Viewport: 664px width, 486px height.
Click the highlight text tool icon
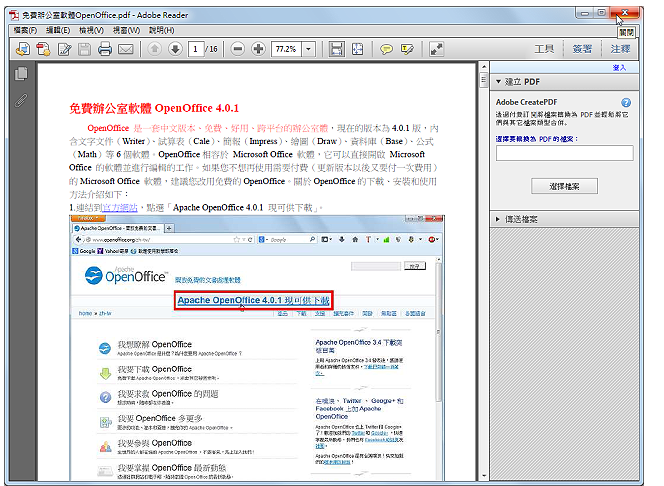point(407,49)
